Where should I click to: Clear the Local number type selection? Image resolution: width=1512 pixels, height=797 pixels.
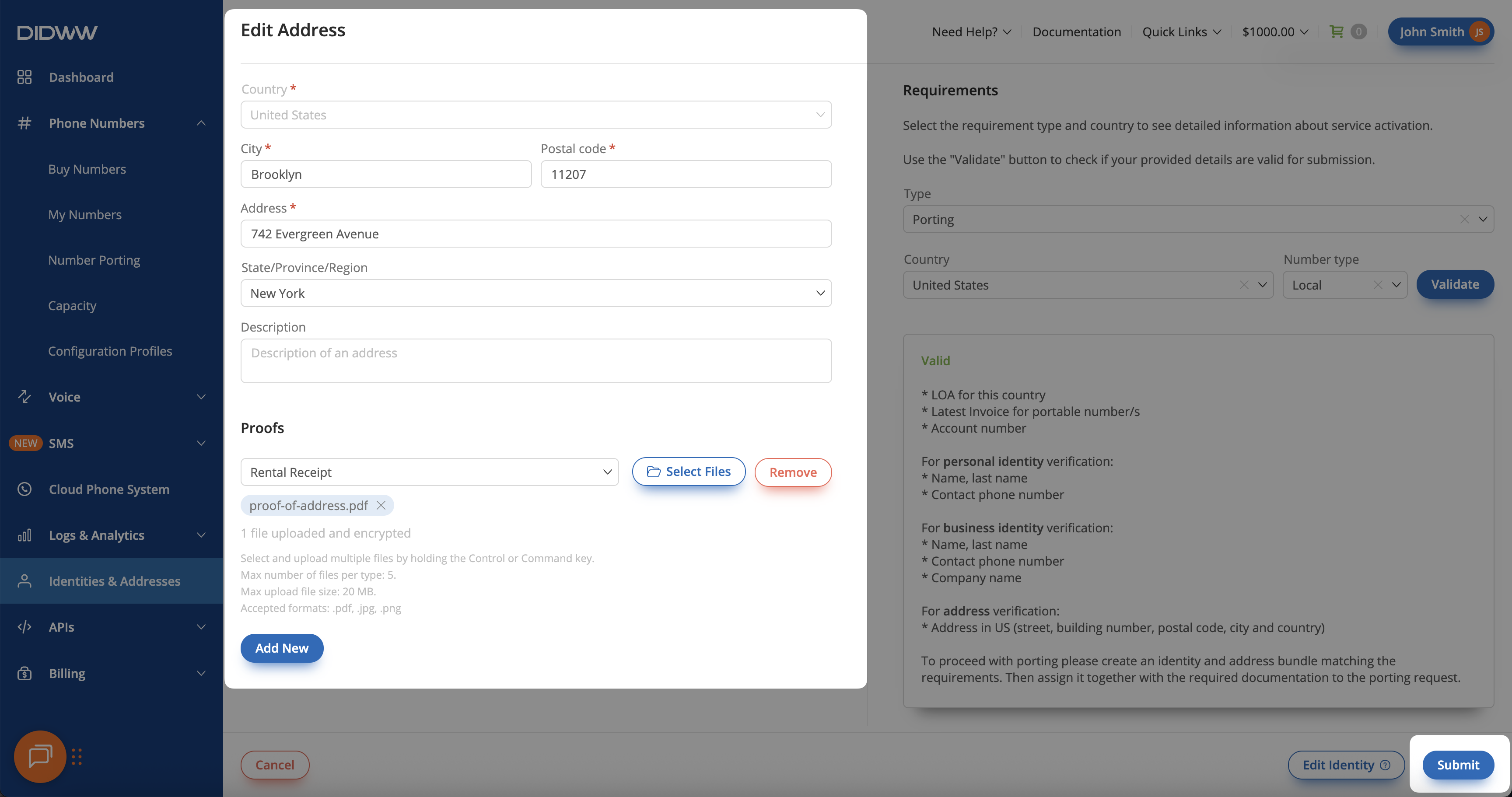coord(1378,285)
